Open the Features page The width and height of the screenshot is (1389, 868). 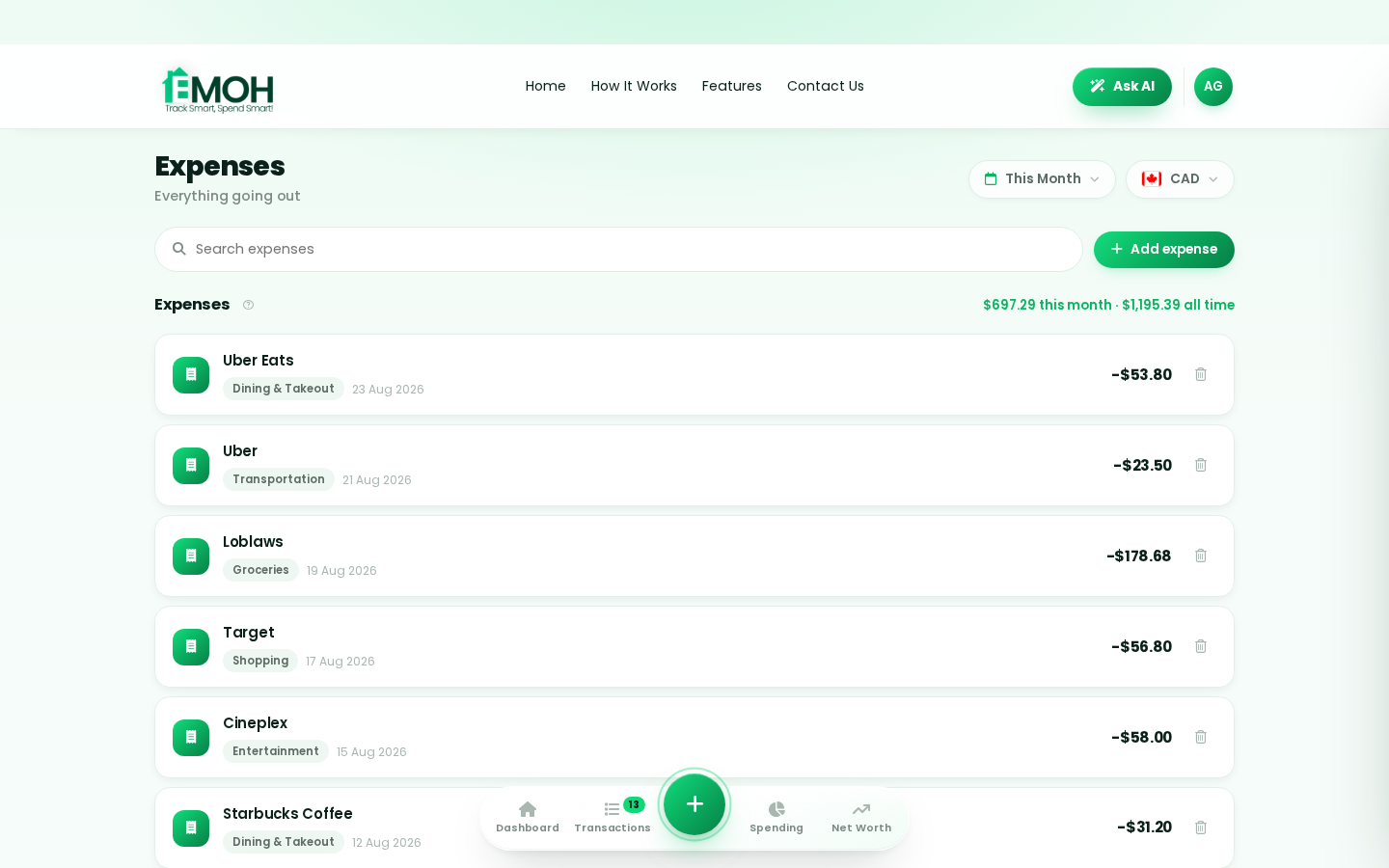(x=732, y=86)
